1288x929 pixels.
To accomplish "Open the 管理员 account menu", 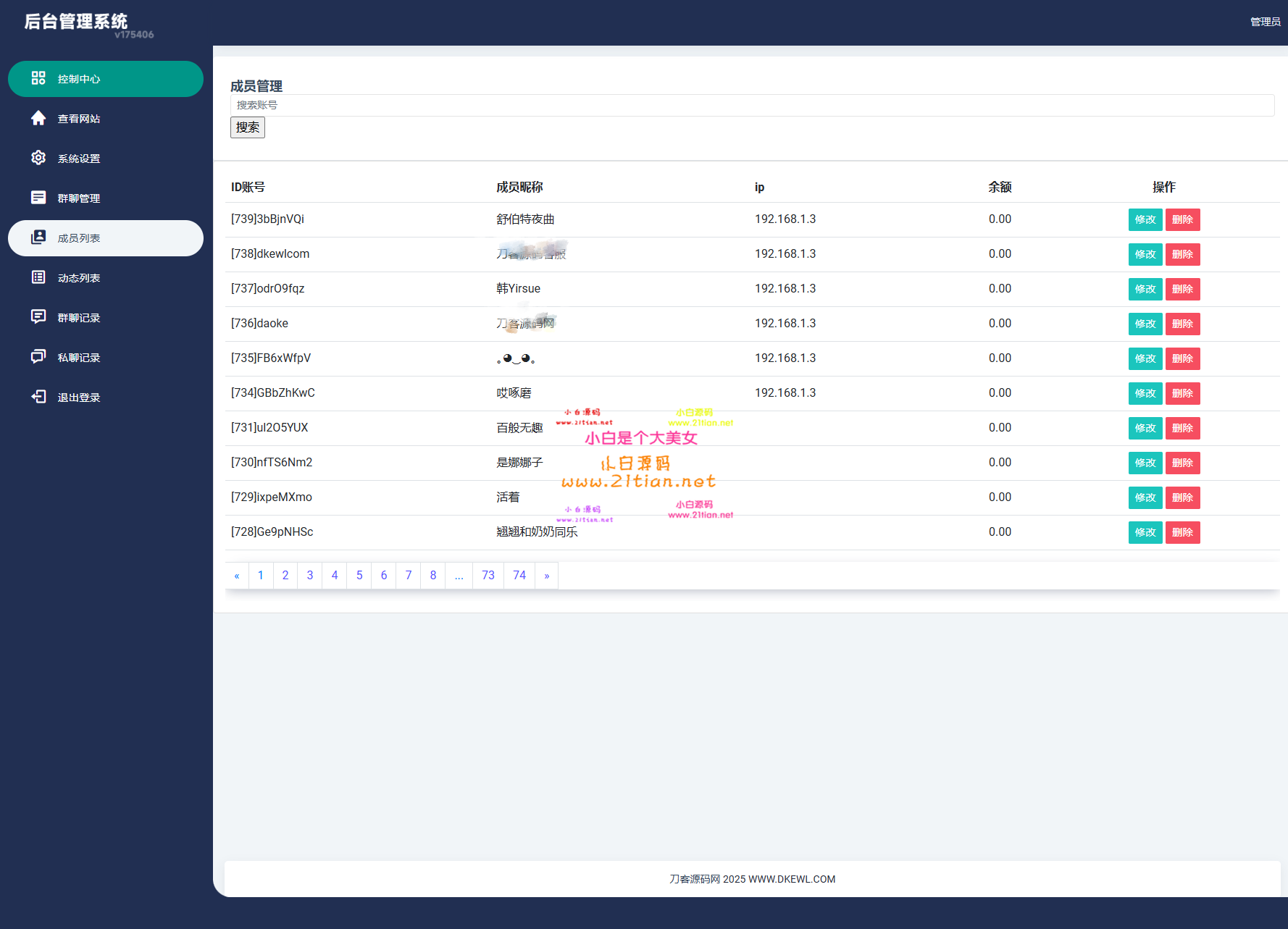I will click(x=1265, y=22).
